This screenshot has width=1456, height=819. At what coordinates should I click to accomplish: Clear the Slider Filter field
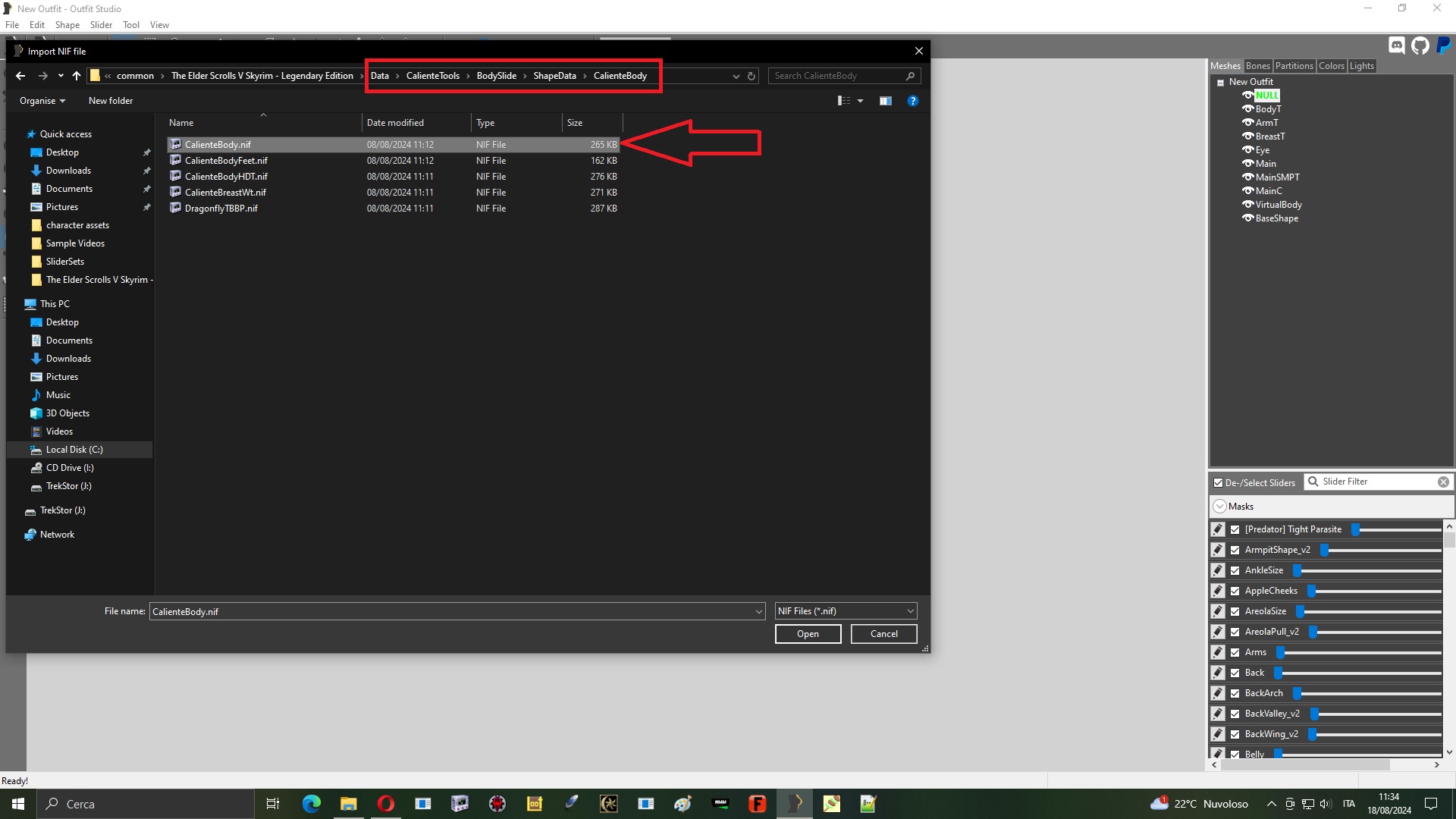pyautogui.click(x=1443, y=482)
